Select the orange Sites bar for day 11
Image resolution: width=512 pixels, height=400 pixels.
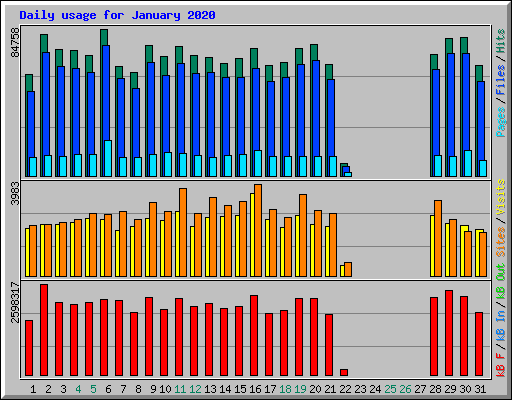[183, 232]
